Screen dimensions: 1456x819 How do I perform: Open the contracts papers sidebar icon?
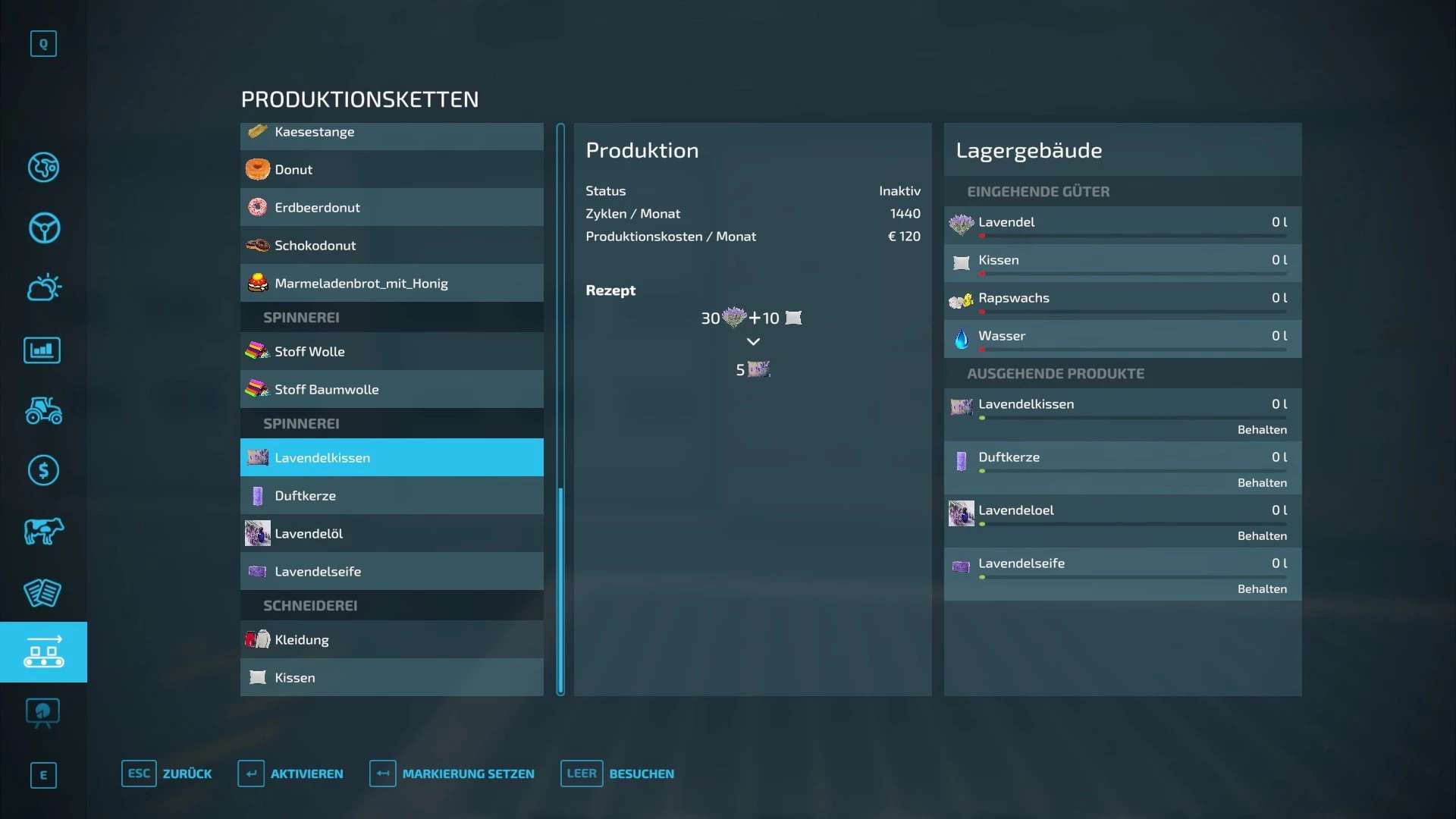(42, 592)
